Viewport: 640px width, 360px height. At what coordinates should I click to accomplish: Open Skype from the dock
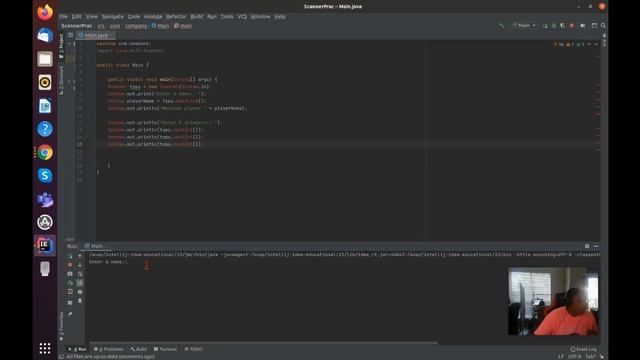click(x=45, y=176)
